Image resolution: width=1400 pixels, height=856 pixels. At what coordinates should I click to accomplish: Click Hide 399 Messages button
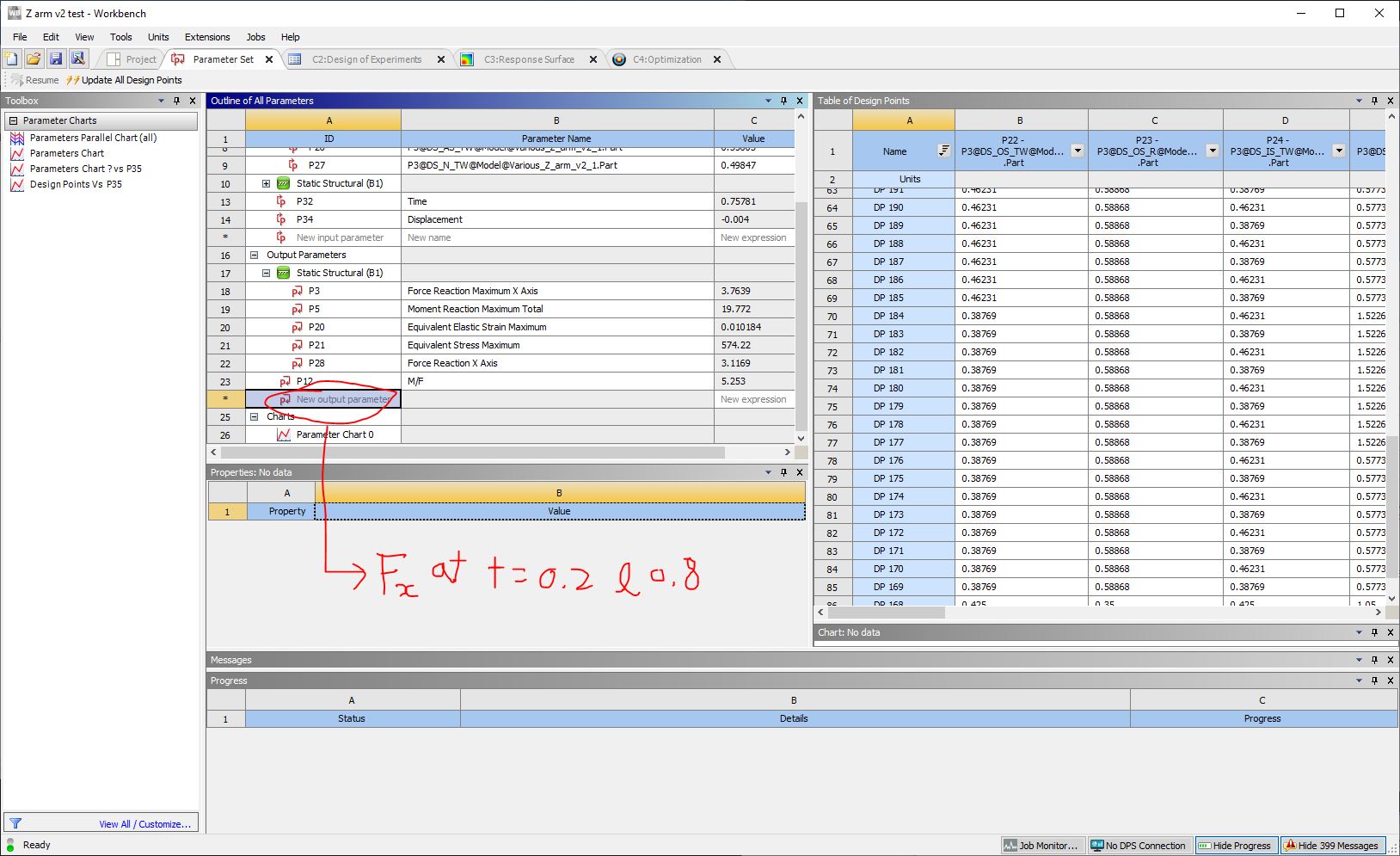pyautogui.click(x=1332, y=846)
